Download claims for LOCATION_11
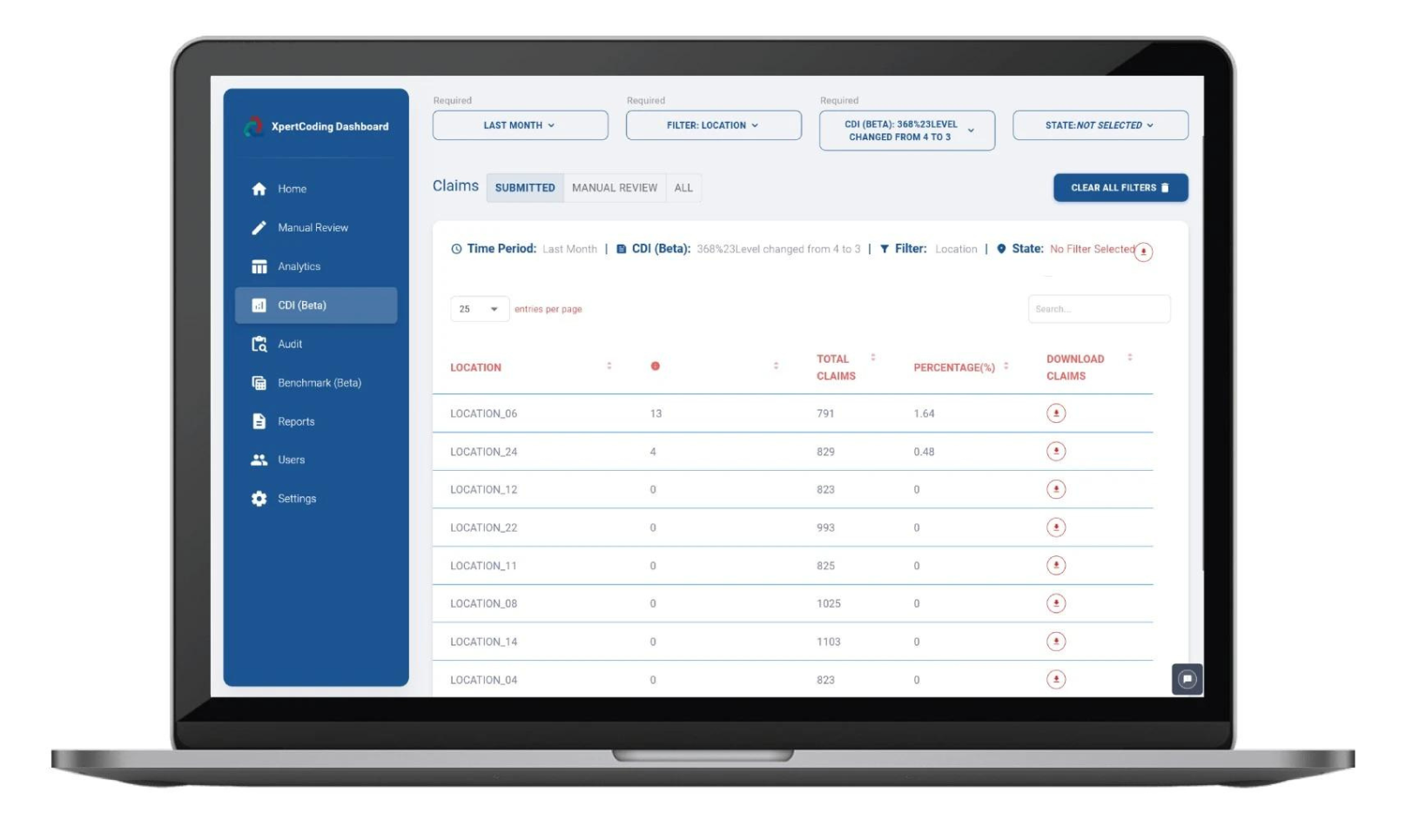 pos(1056,566)
